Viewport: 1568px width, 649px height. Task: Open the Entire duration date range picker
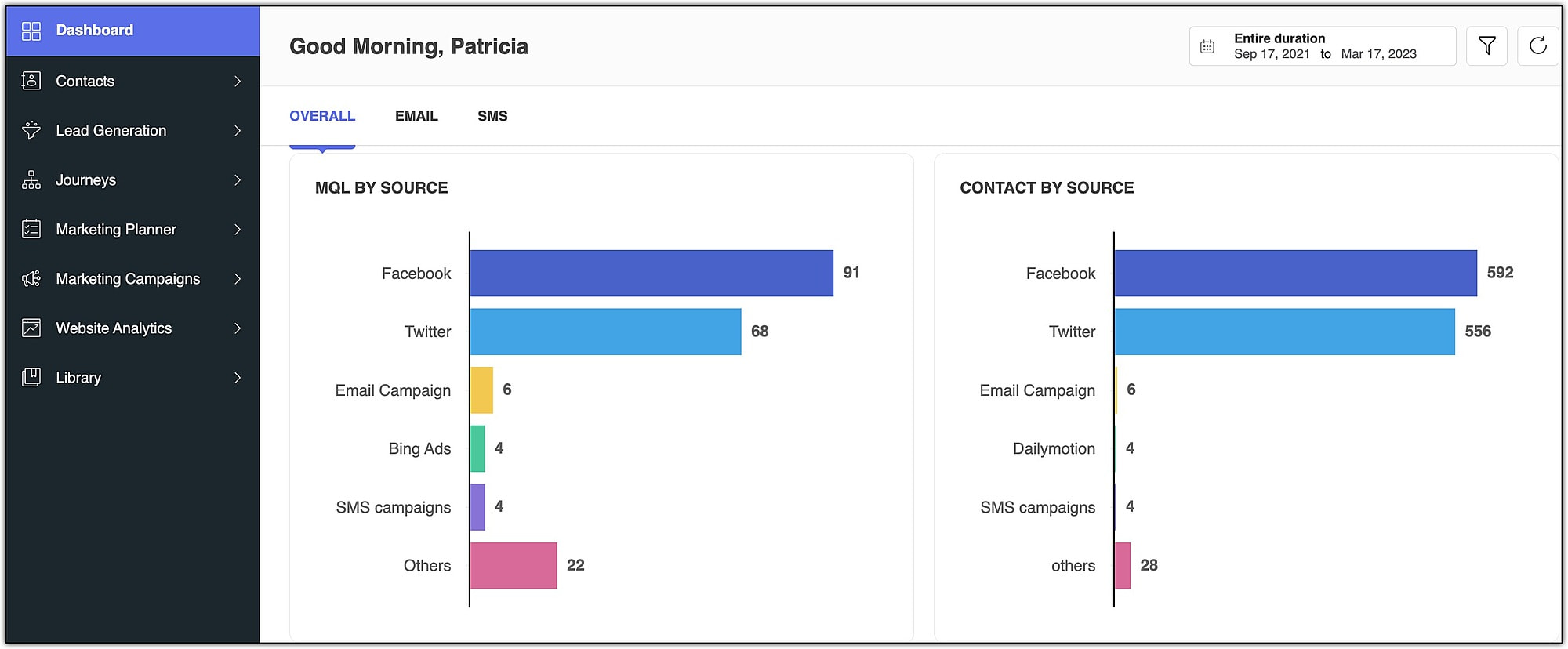pos(1322,46)
